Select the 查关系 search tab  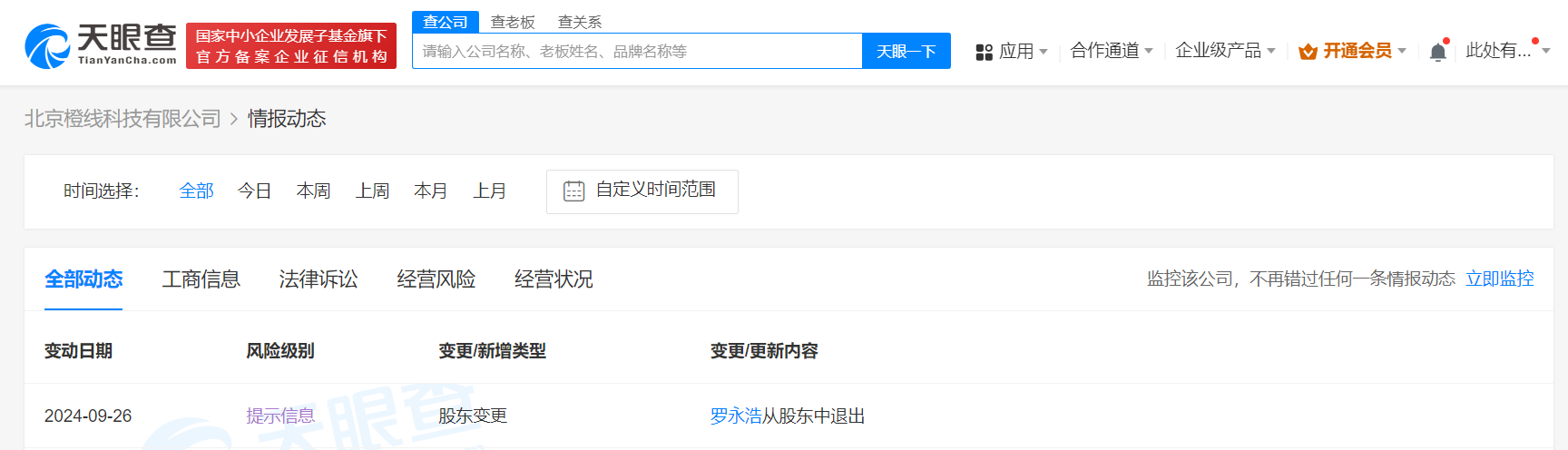point(580,22)
